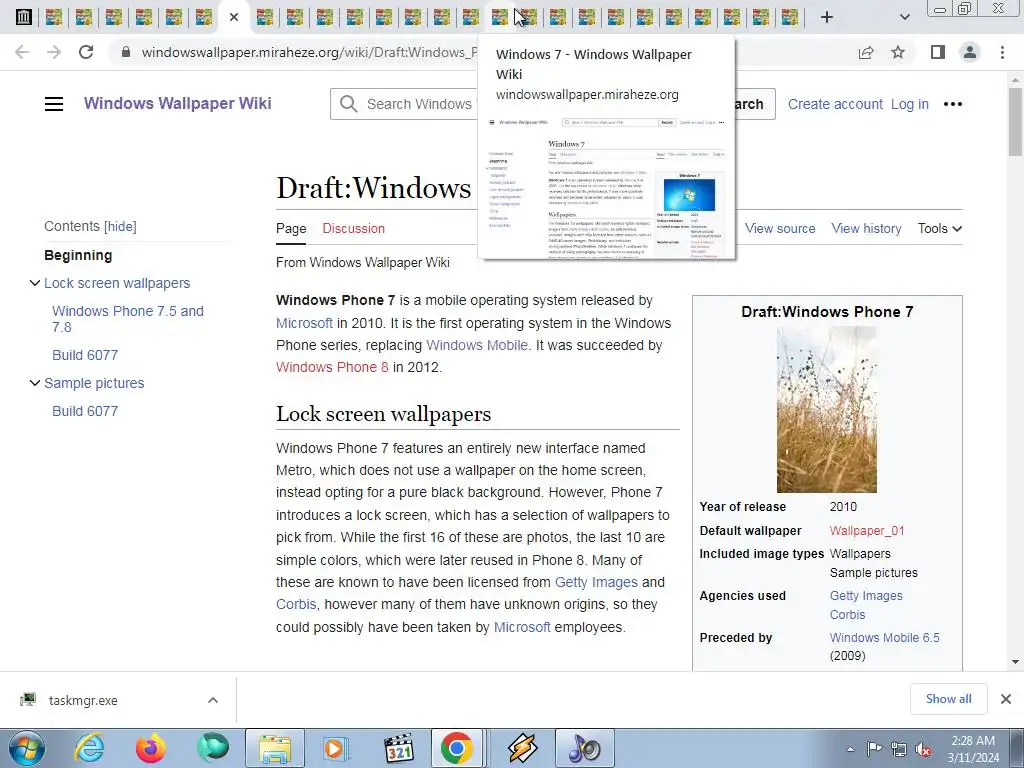Reload the current wiki page

click(x=86, y=52)
